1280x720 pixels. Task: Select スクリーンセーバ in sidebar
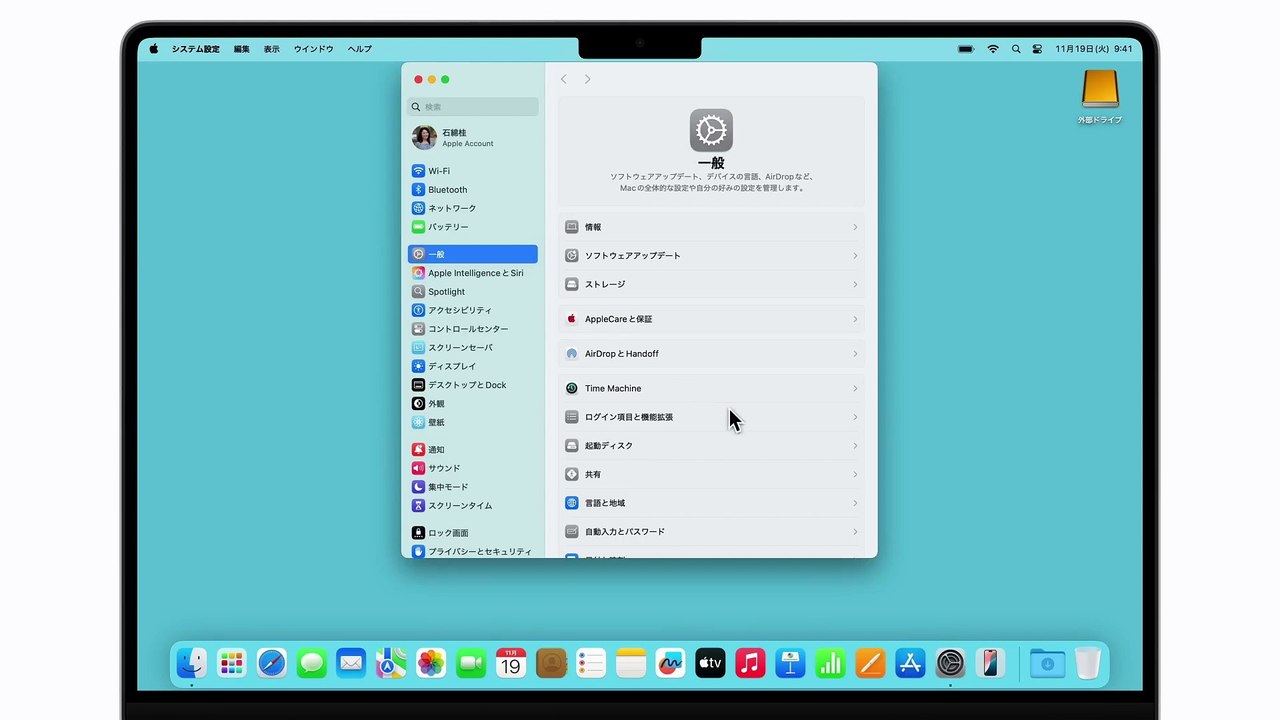click(472, 348)
